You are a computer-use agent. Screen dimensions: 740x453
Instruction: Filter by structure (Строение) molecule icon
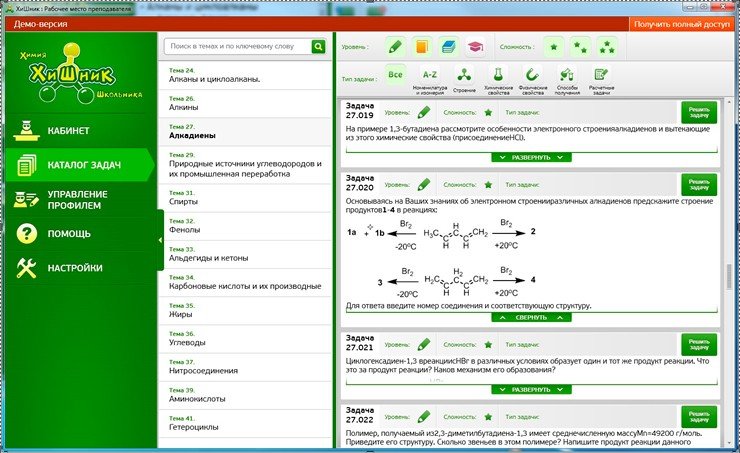(464, 78)
